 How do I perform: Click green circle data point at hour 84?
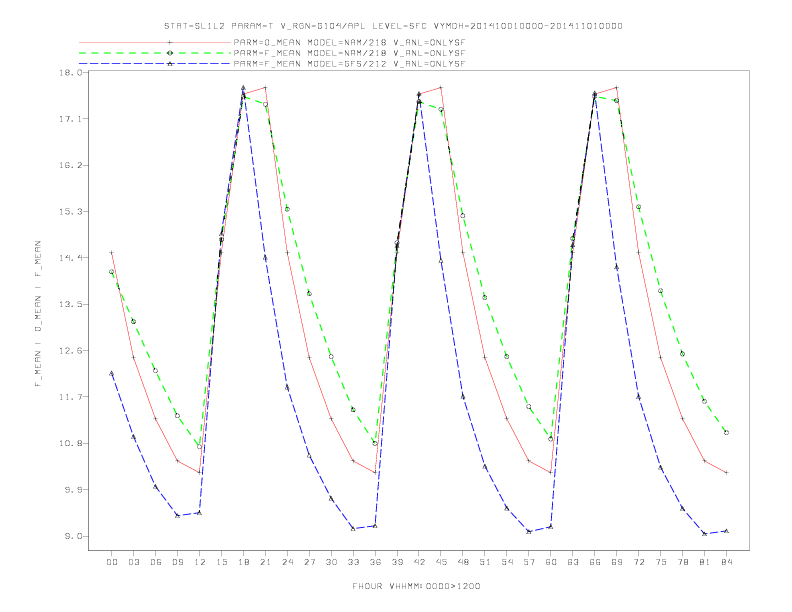coord(726,433)
